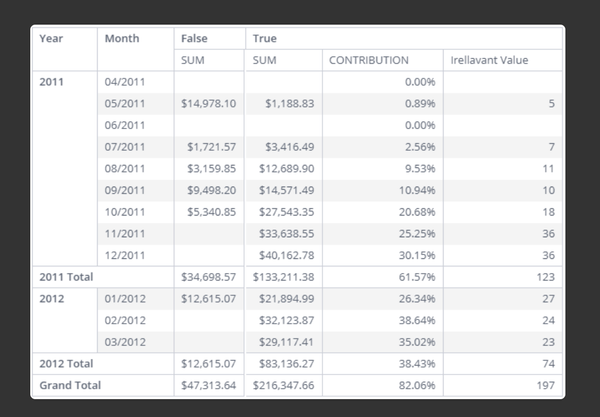The width and height of the screenshot is (600, 417).
Task: Click the Irellavant Value column header
Action: pyautogui.click(x=490, y=61)
